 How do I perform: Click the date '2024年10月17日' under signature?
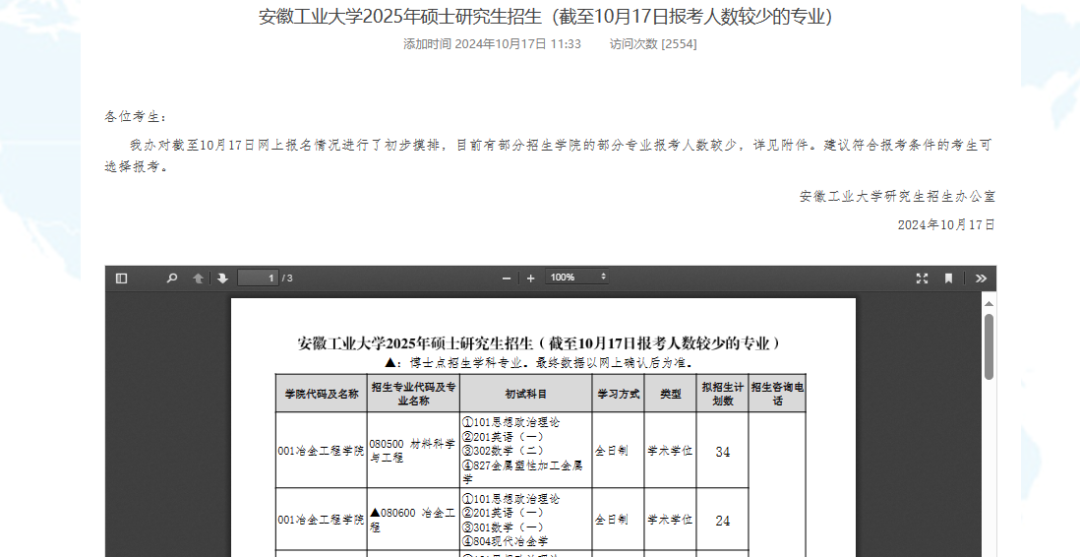click(x=946, y=224)
